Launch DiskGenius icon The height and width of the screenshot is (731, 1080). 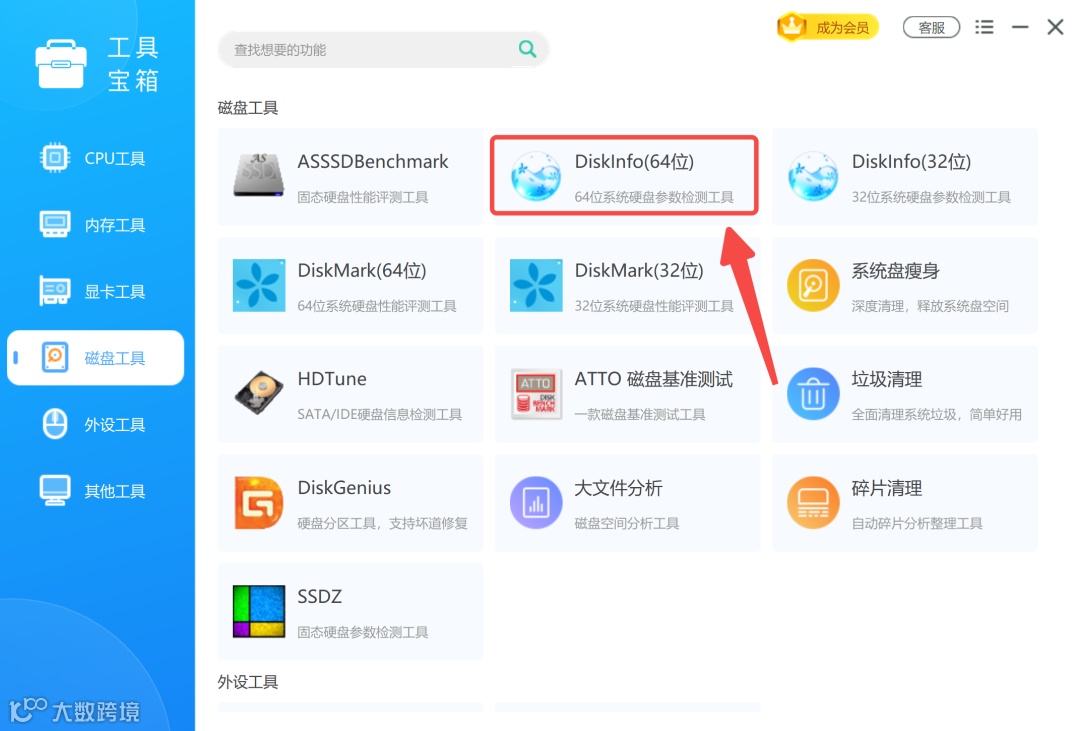click(x=259, y=502)
